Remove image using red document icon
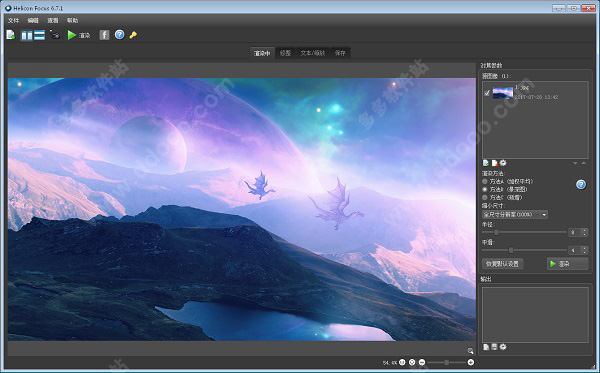The height and width of the screenshot is (373, 600). (x=494, y=163)
